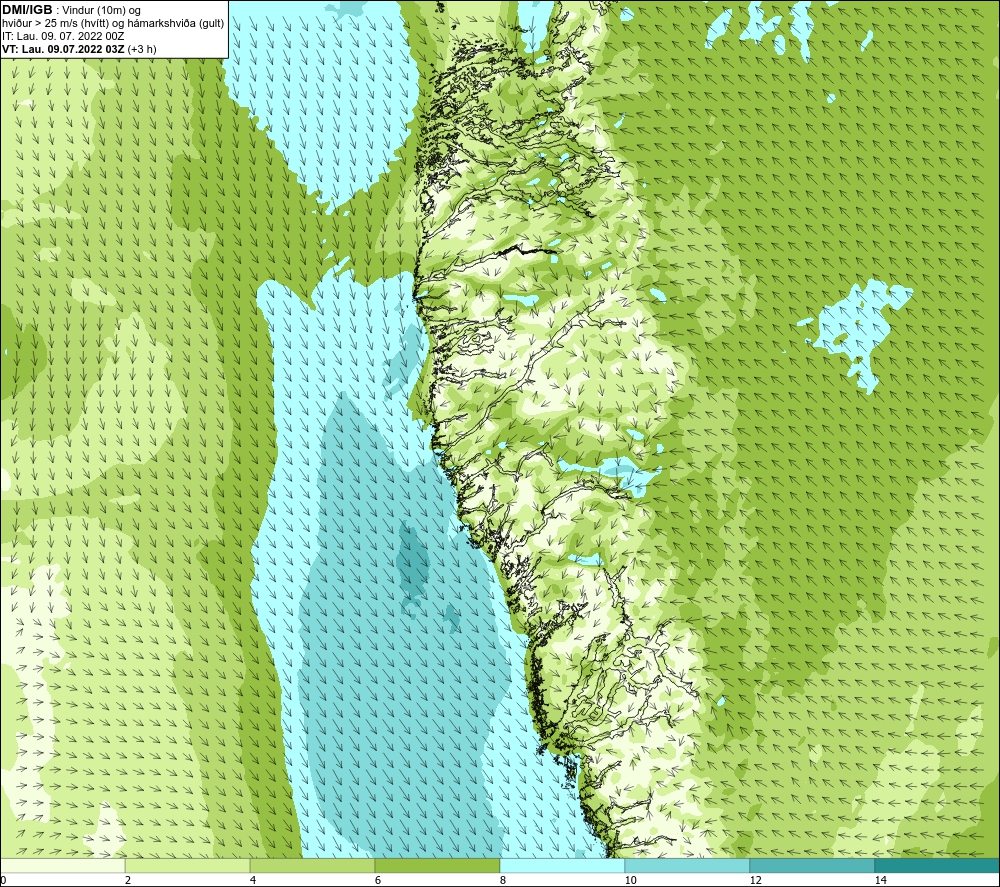Click the legend value '14'
1000x887 pixels.
881,880
